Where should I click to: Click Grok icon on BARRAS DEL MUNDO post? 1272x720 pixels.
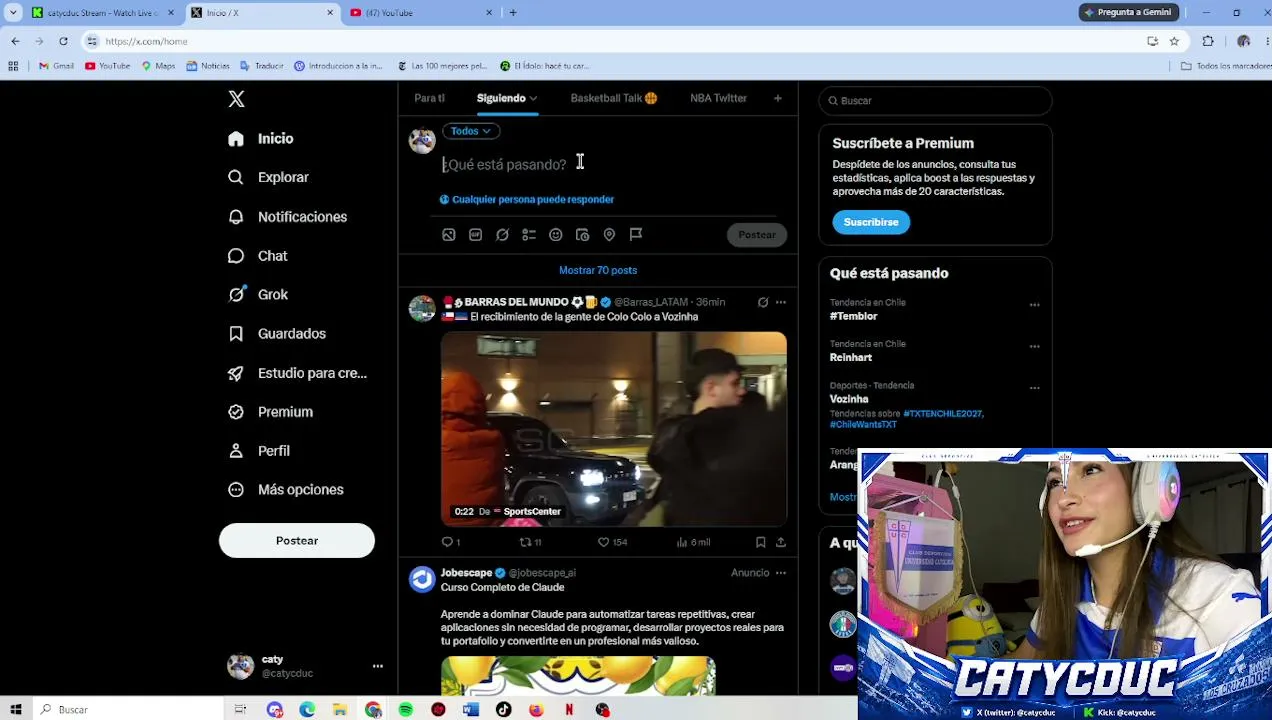[x=763, y=302]
